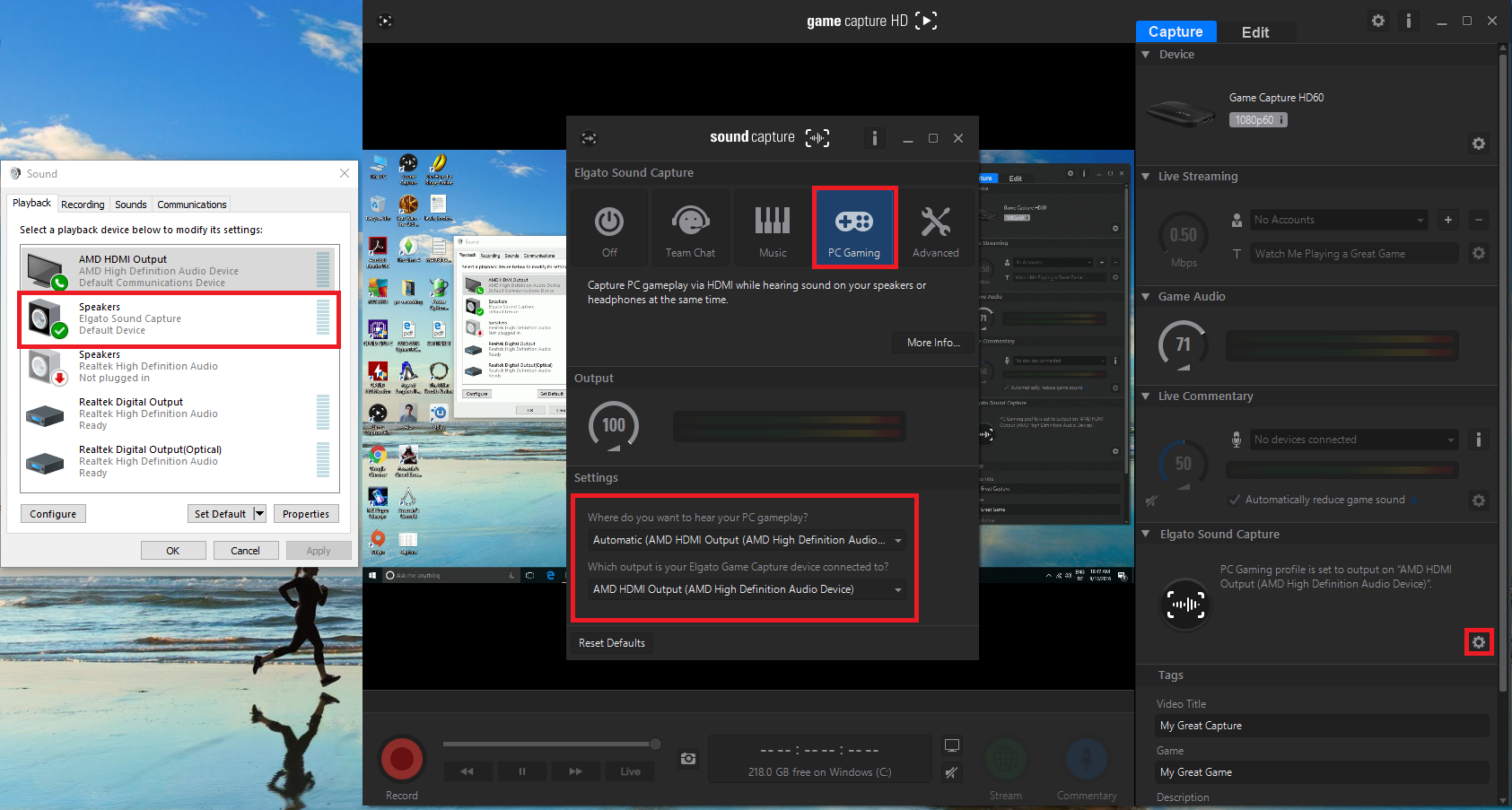
Task: Choose the Team Chat headset profile
Action: point(690,228)
